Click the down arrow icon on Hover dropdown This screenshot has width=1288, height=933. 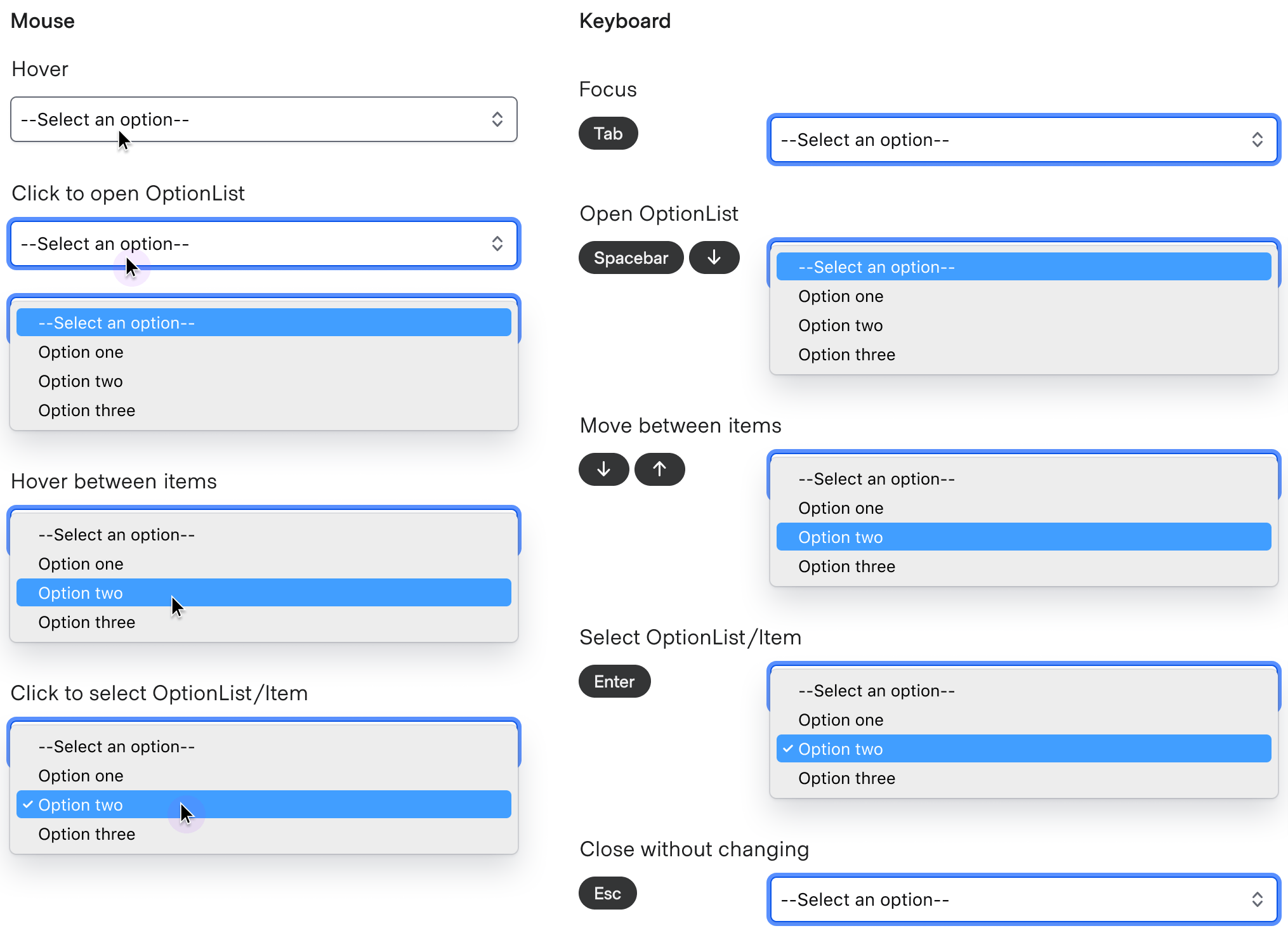[x=496, y=119]
